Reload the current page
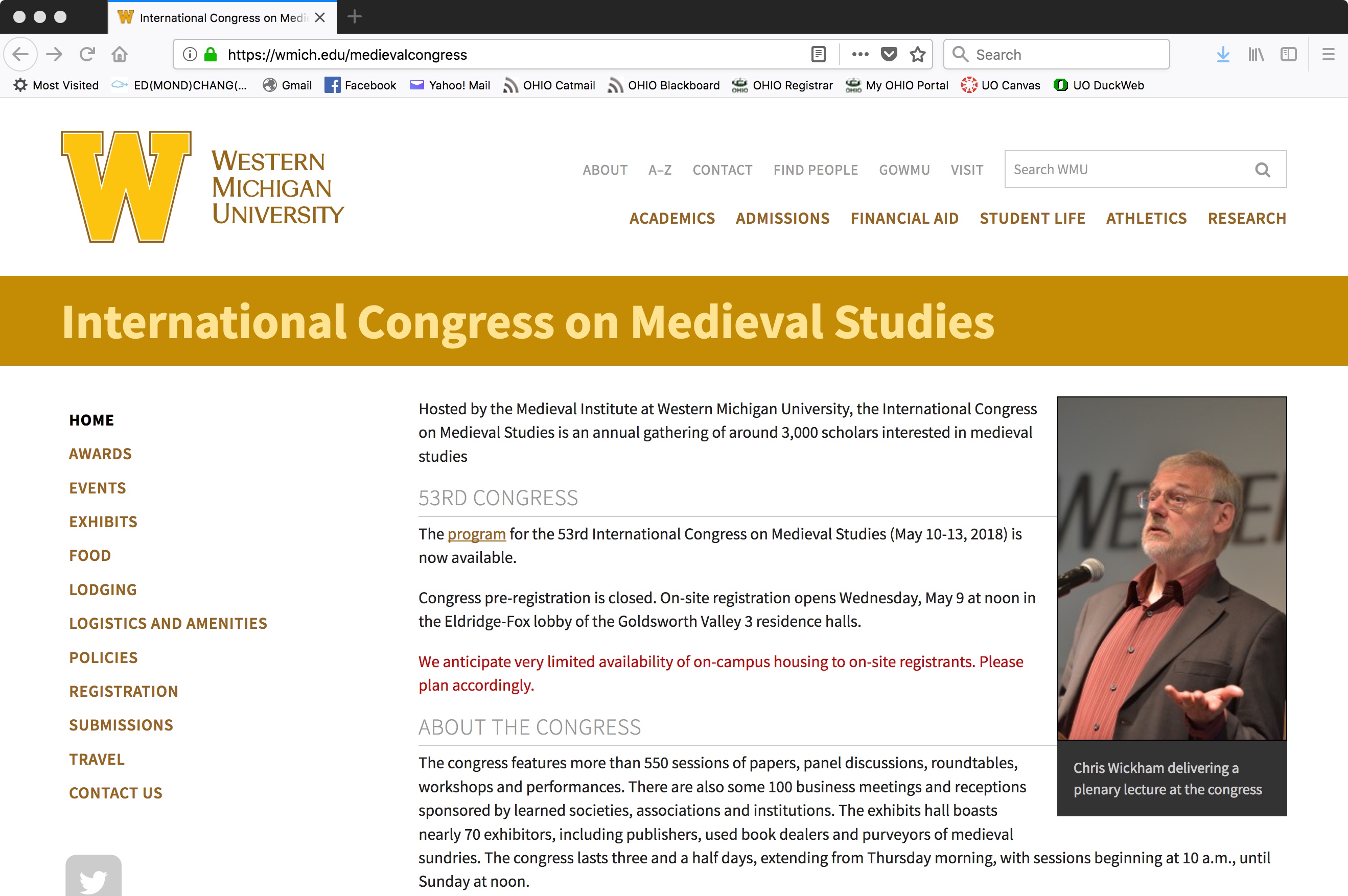Image resolution: width=1348 pixels, height=896 pixels. click(x=87, y=54)
